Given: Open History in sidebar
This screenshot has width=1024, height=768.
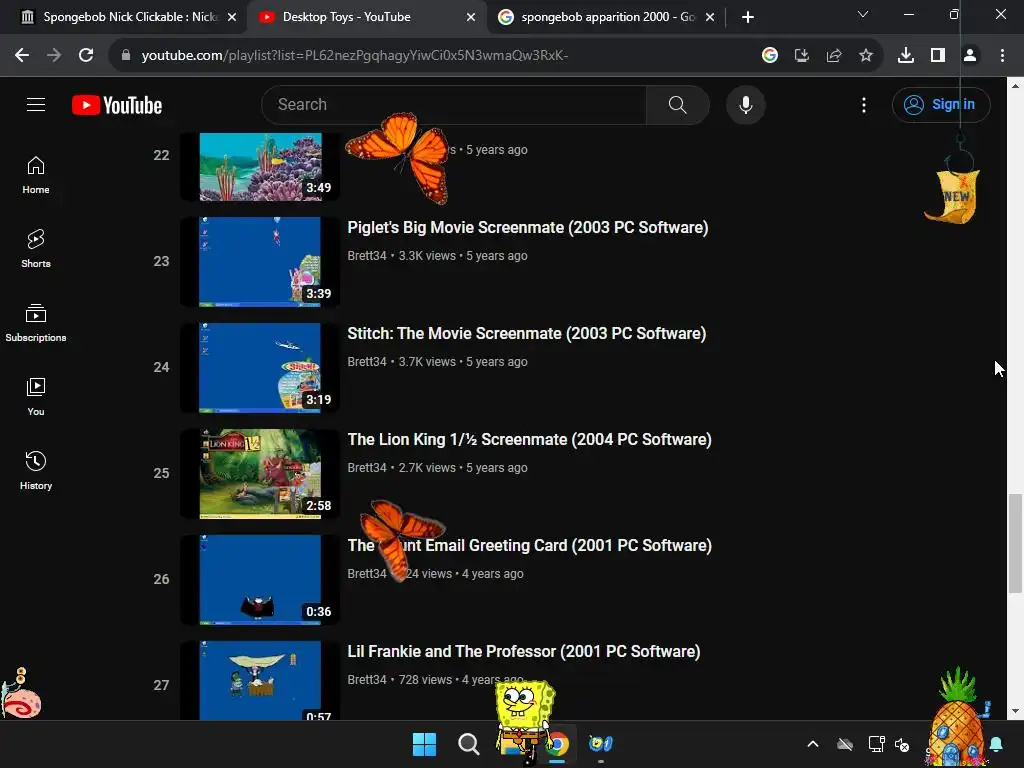Looking at the screenshot, I should coord(36,470).
